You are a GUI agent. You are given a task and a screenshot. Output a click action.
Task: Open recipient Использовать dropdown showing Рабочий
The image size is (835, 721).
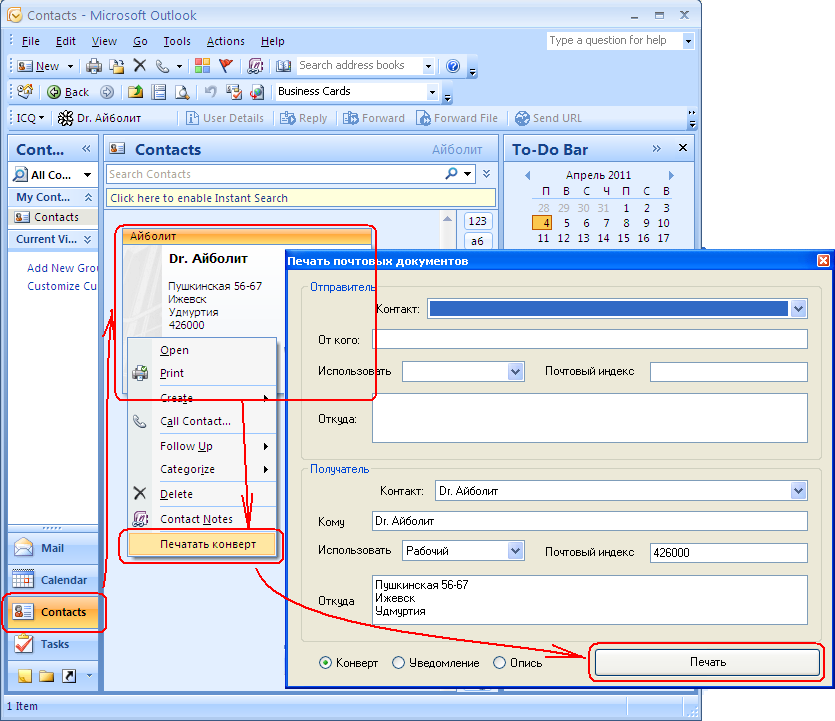(x=515, y=551)
